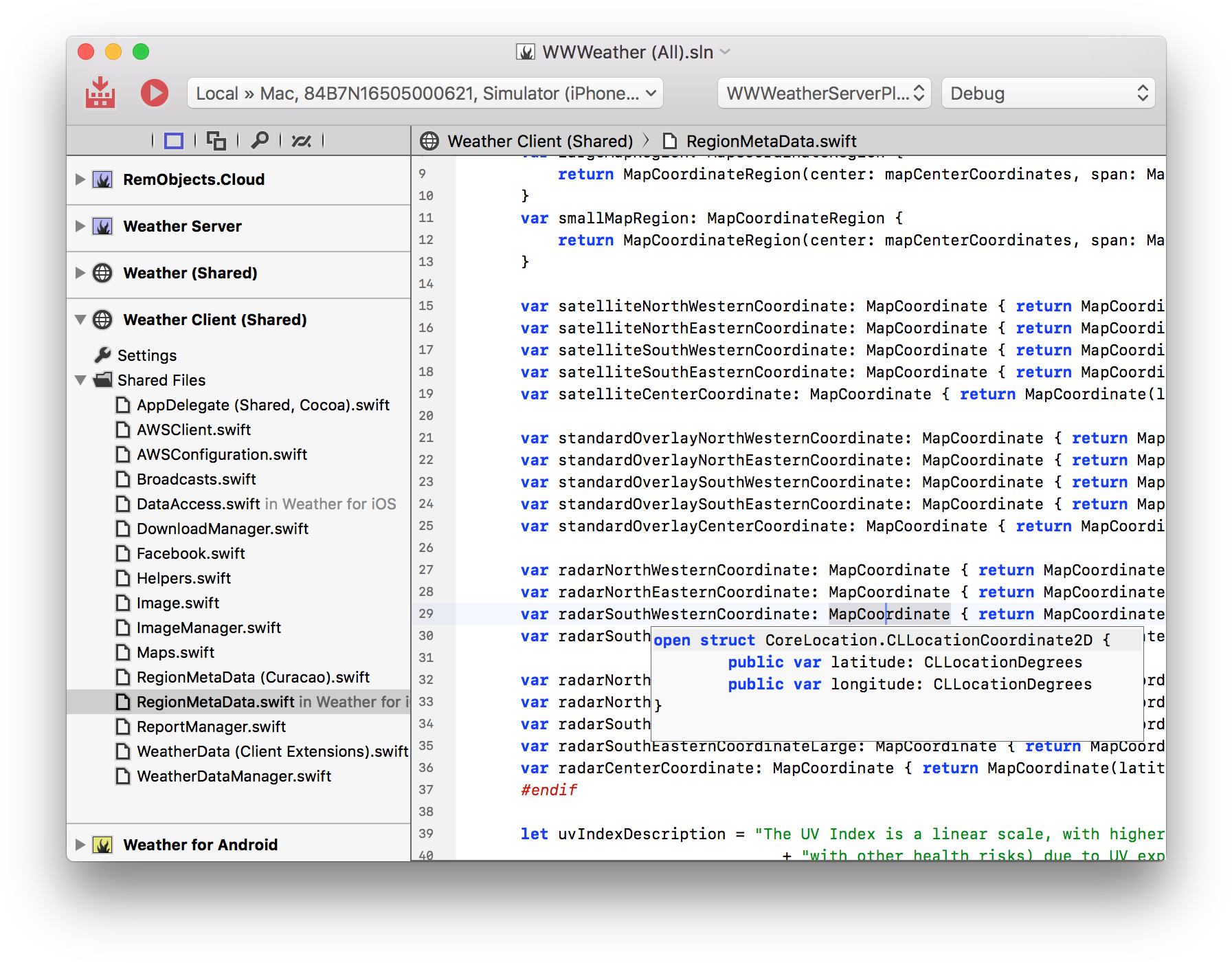Select the single-pane view icon

click(x=174, y=141)
